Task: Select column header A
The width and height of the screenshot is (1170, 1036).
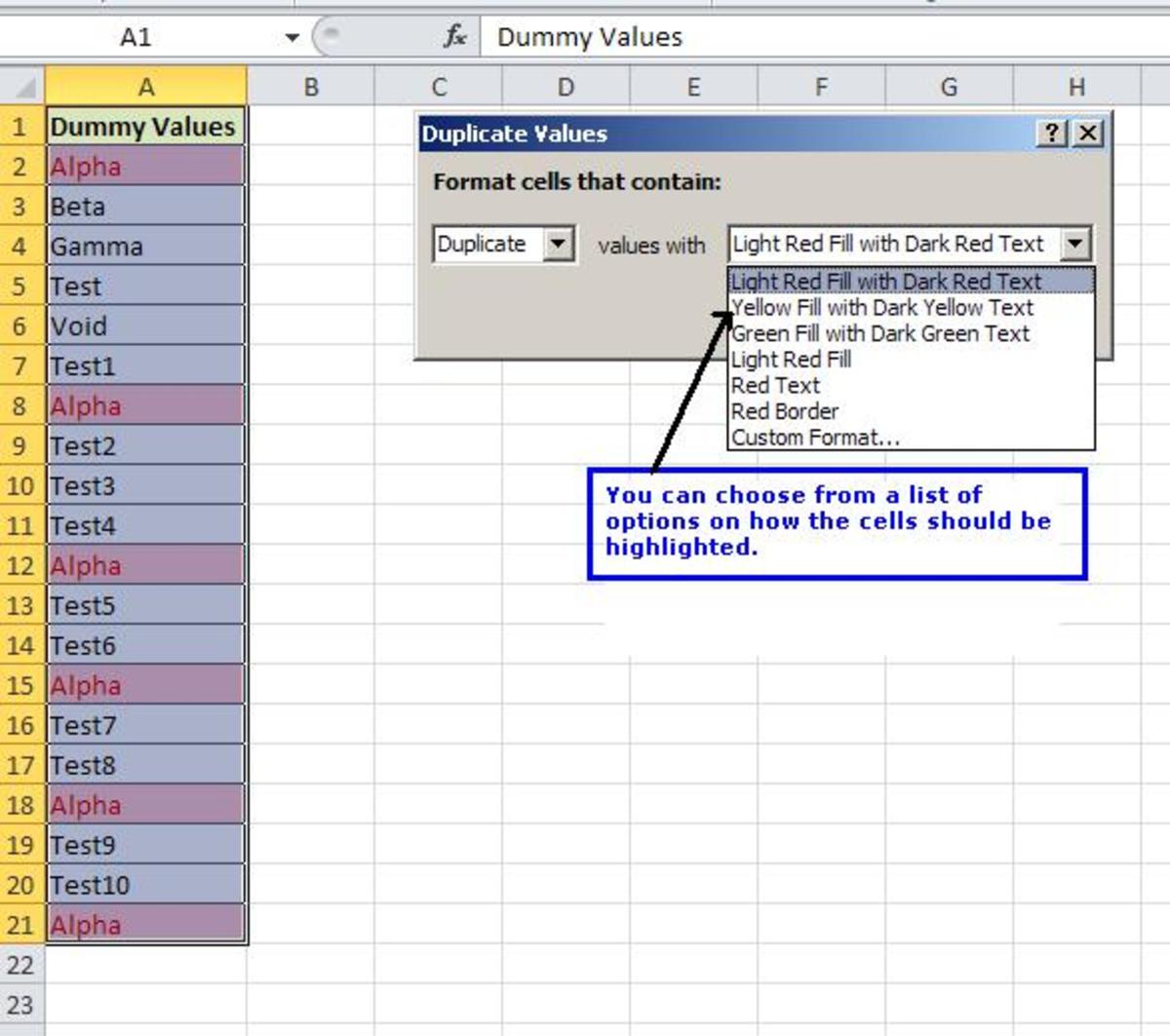Action: (x=146, y=86)
